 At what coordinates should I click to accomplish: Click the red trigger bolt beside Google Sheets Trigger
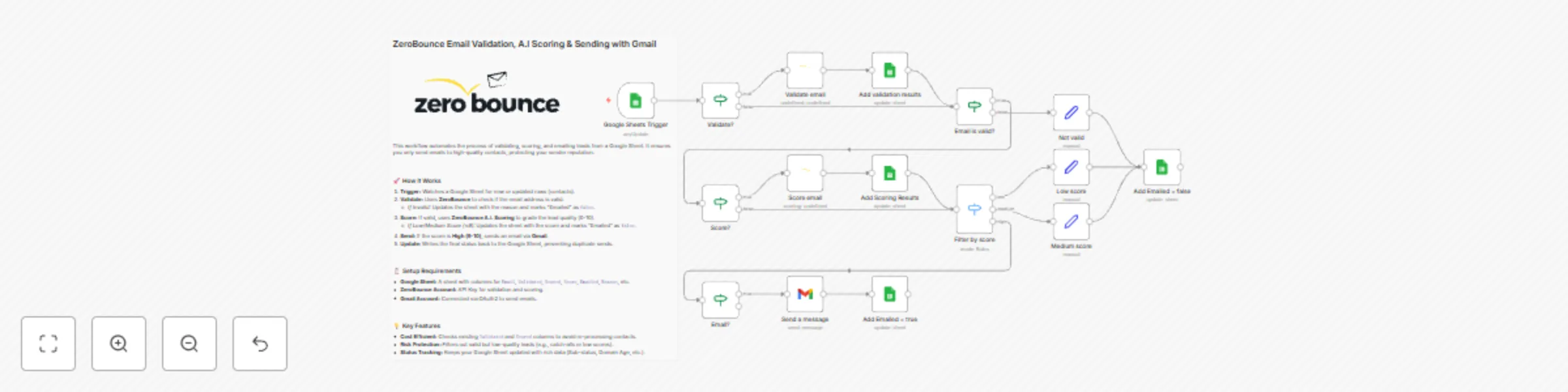(x=608, y=100)
